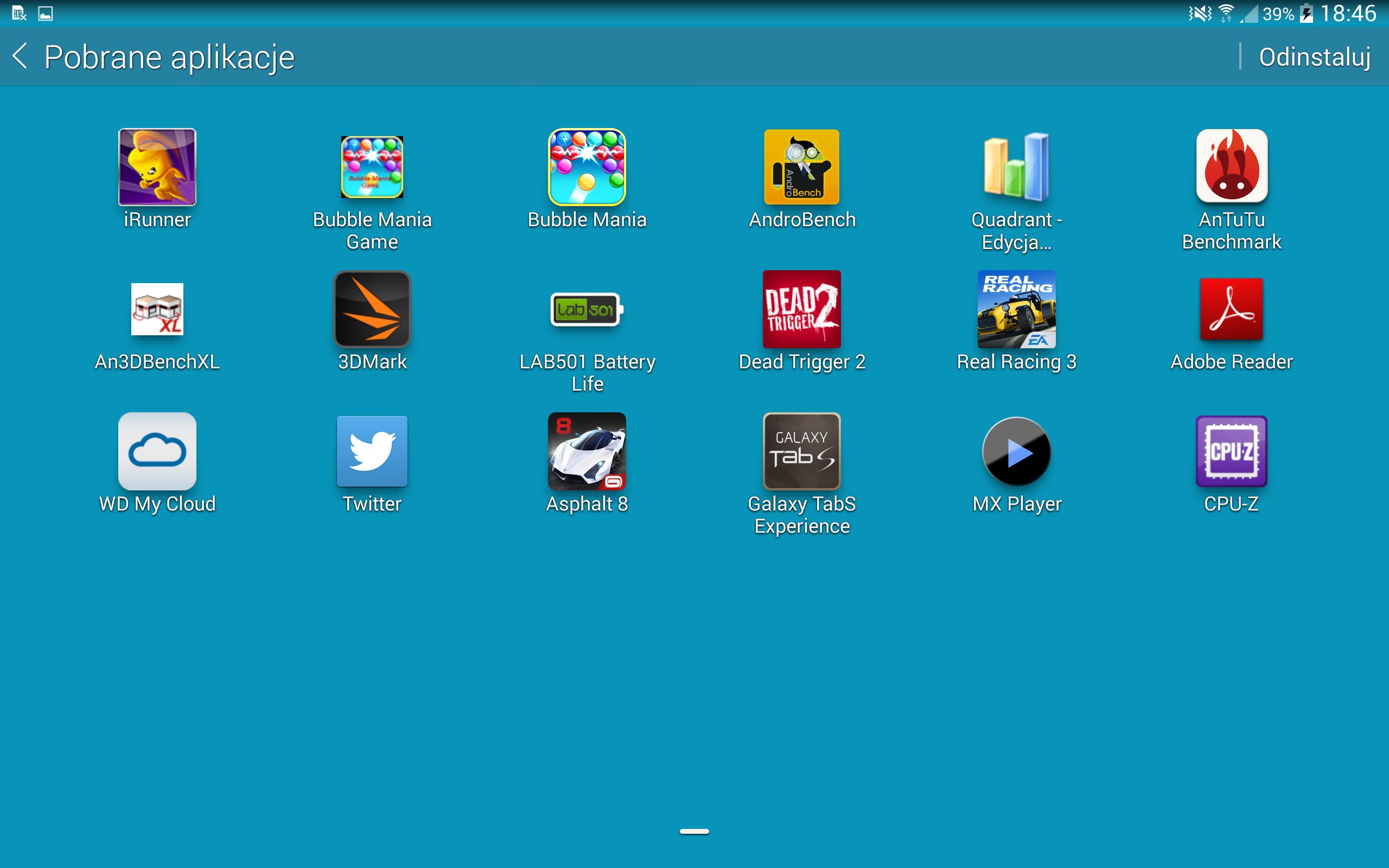Click the "WD My Cloud" label text
The image size is (1389, 868).
157,504
